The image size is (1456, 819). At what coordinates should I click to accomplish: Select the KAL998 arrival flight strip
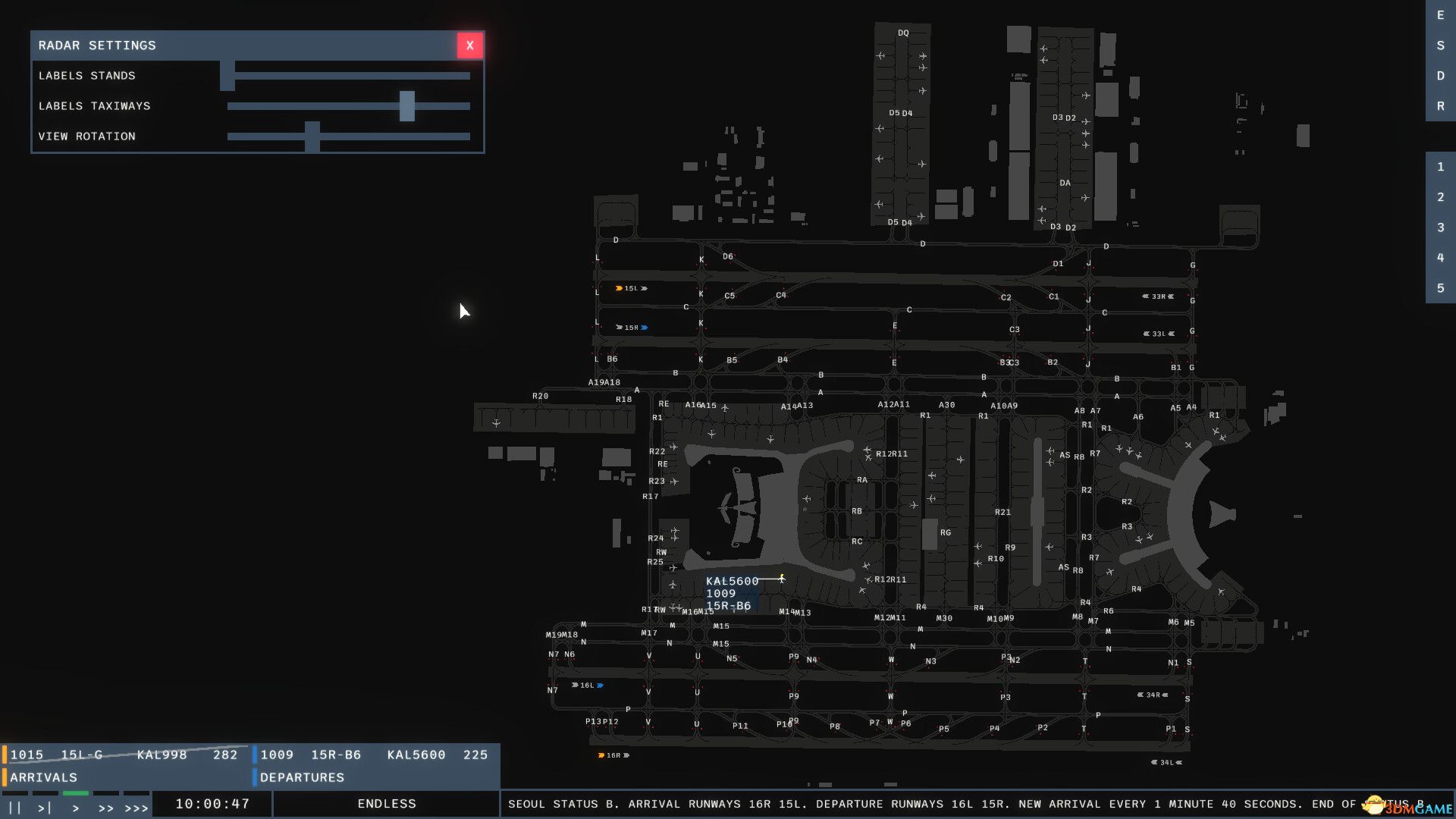[125, 755]
